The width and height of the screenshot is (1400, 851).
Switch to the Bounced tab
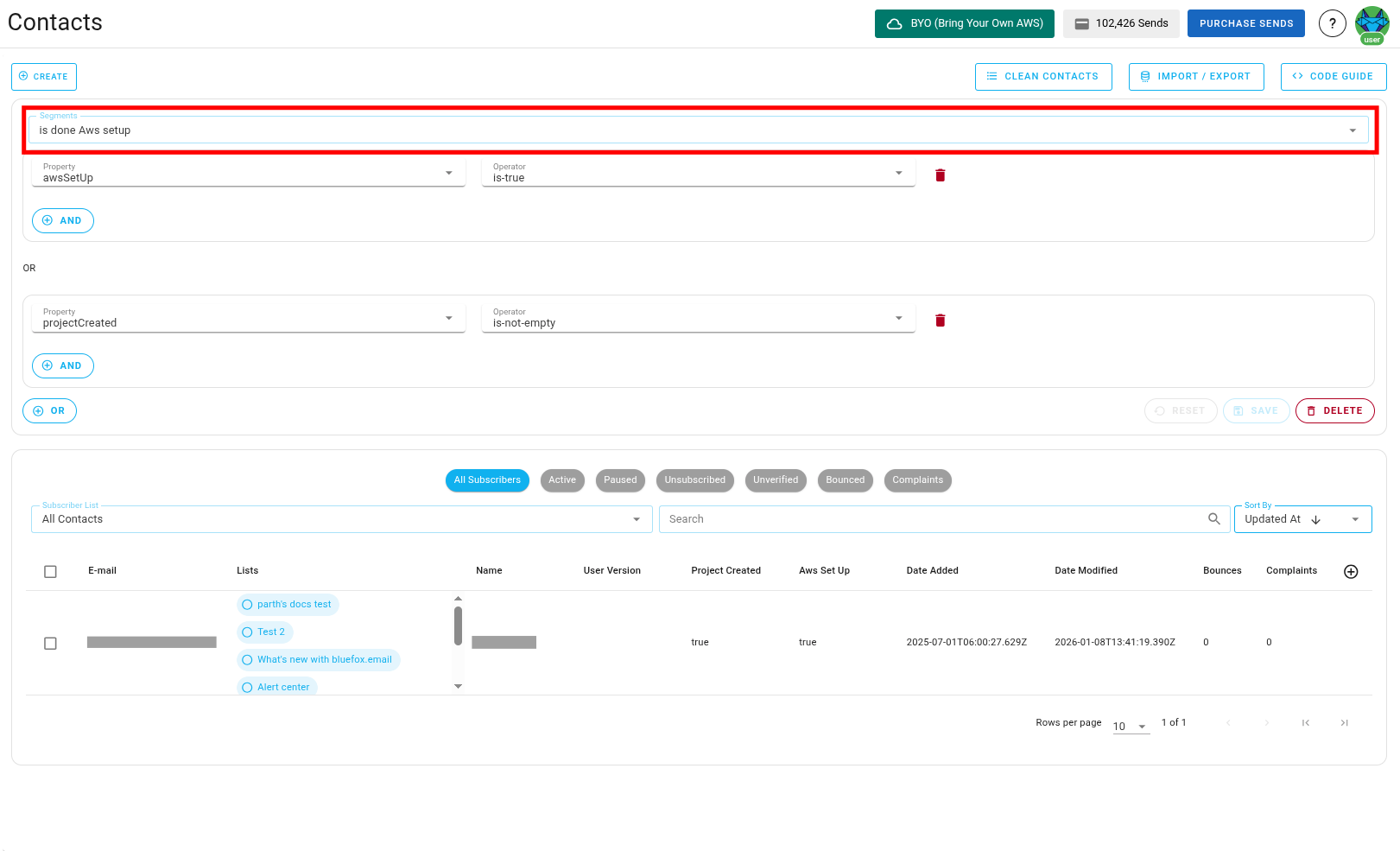[845, 480]
